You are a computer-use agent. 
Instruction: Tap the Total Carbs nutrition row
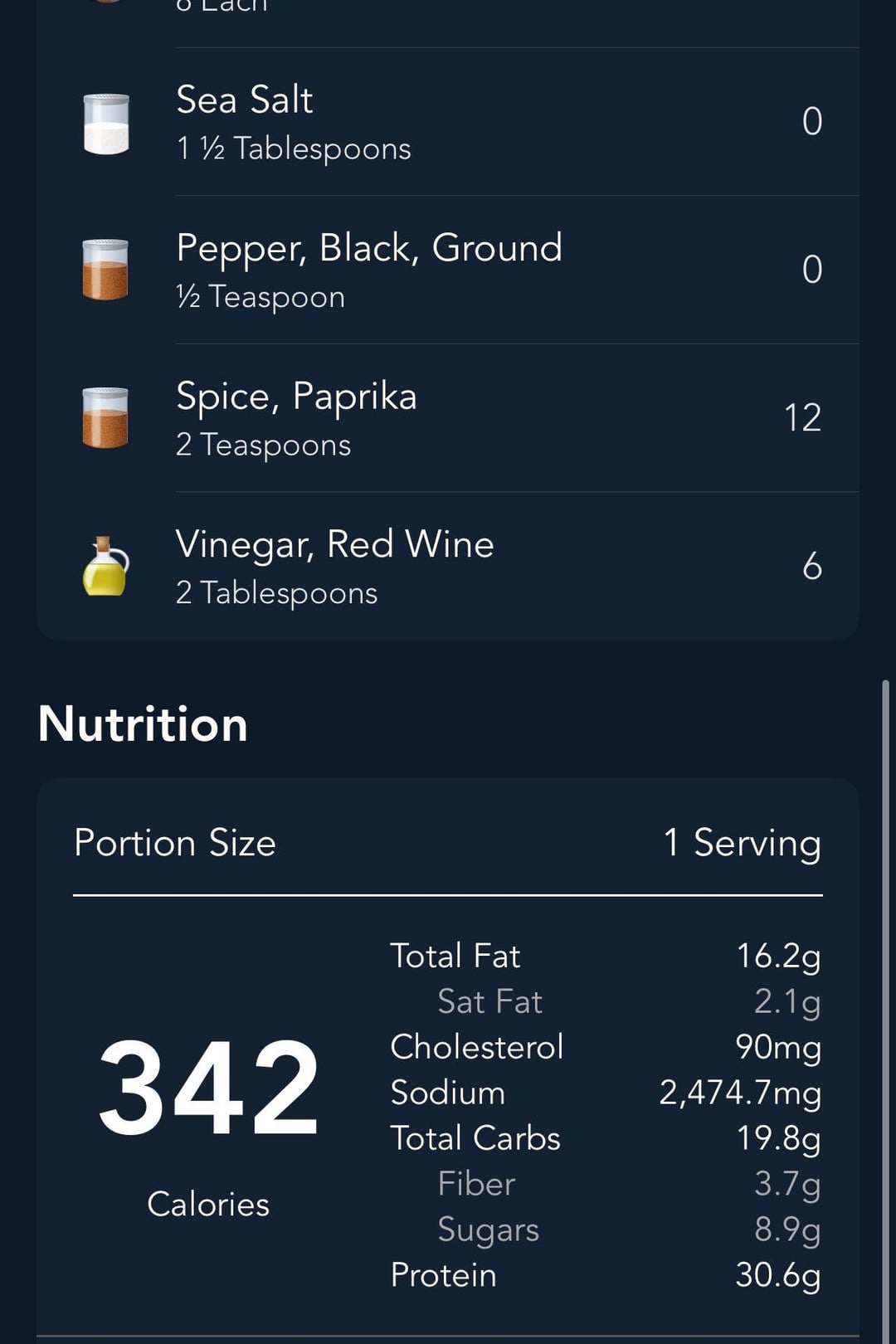(x=606, y=1138)
